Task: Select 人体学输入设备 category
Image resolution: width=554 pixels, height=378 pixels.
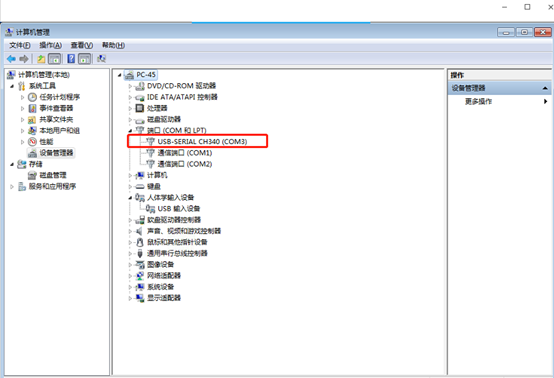Action: pyautogui.click(x=170, y=197)
